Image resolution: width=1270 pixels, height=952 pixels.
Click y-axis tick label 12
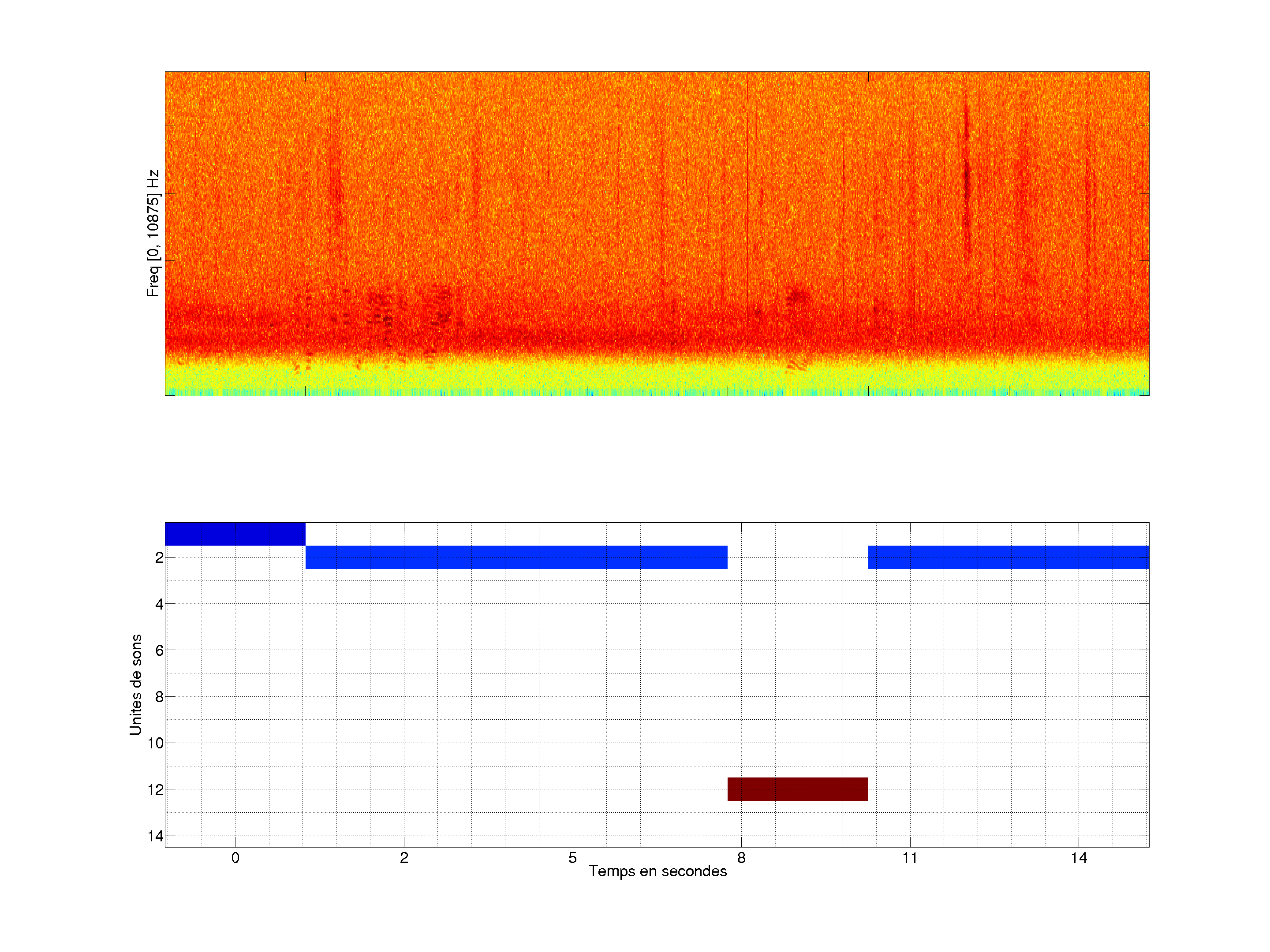156,790
